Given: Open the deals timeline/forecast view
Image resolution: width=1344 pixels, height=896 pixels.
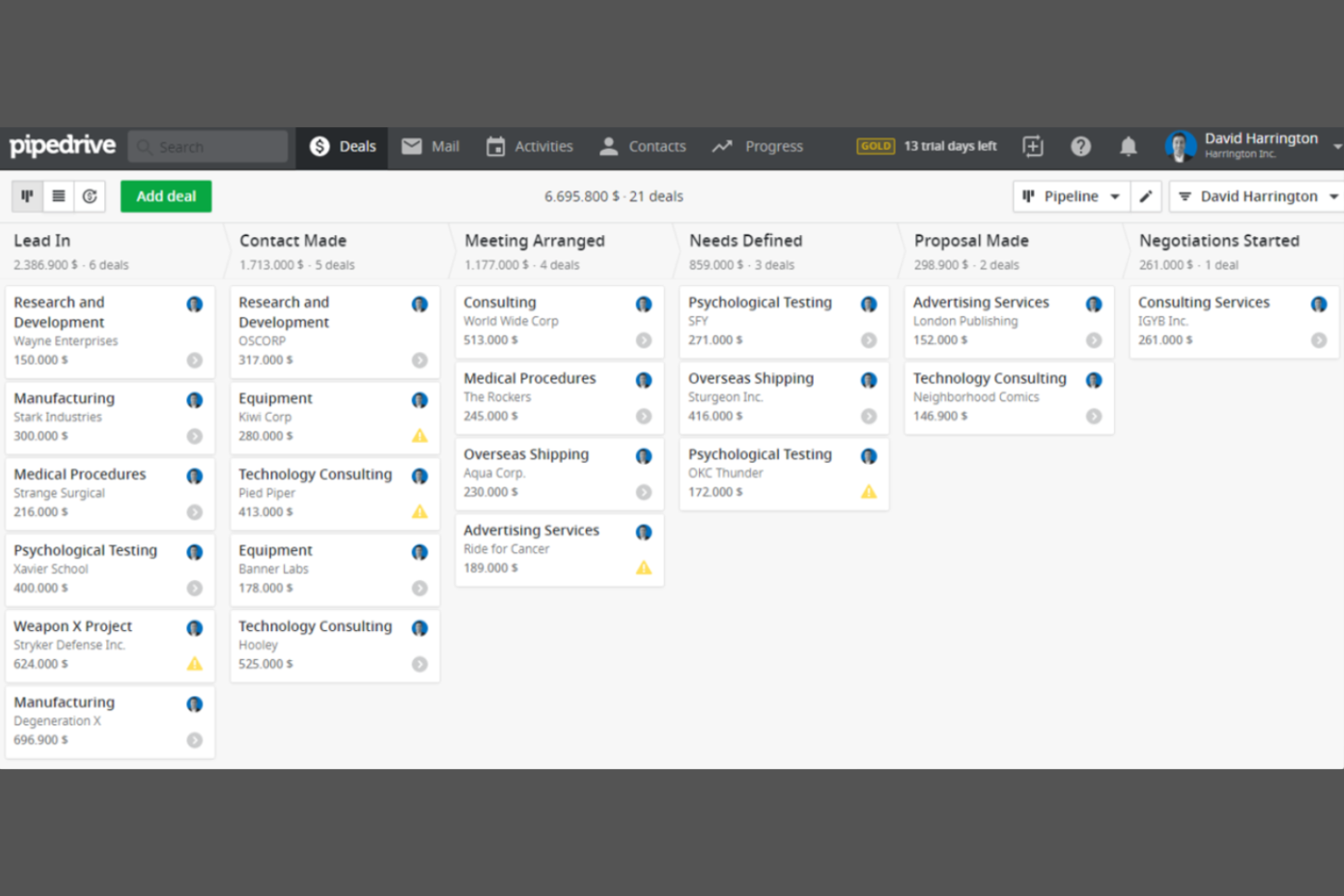Looking at the screenshot, I should click(90, 196).
